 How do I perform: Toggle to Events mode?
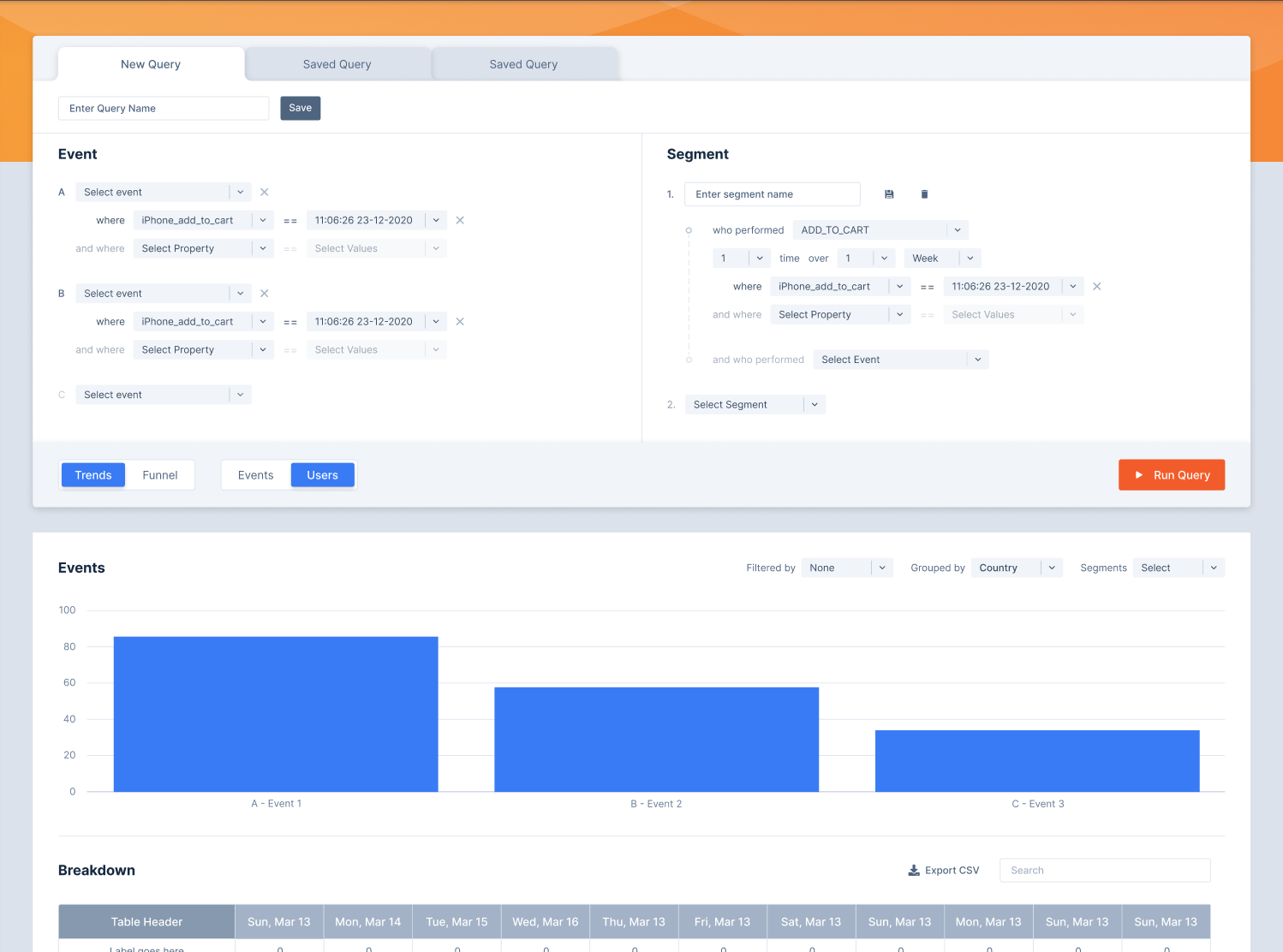point(256,475)
